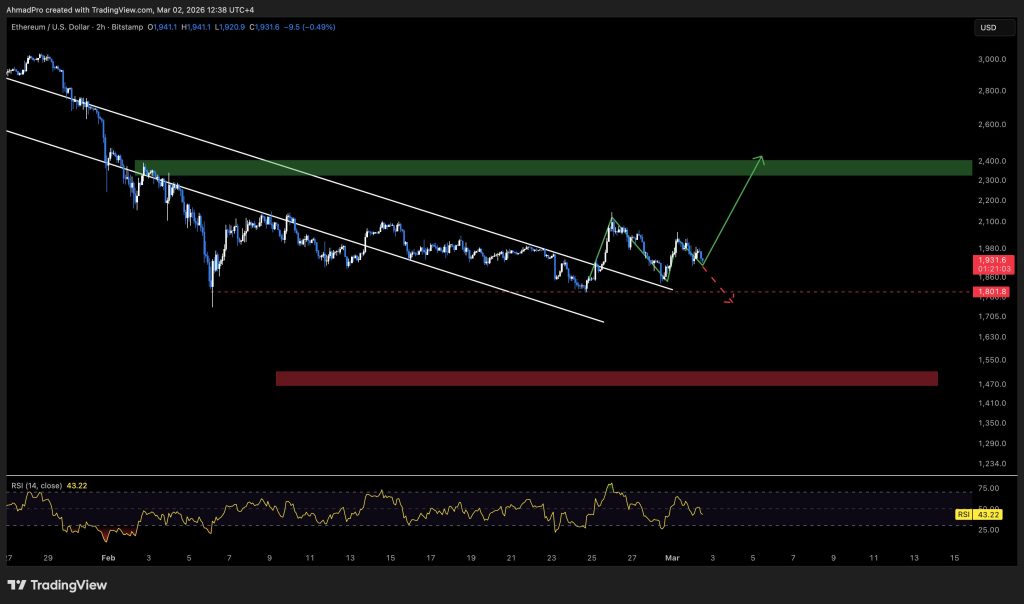
Task: Select the red 1,931.6 current price label
Action: tap(988, 260)
